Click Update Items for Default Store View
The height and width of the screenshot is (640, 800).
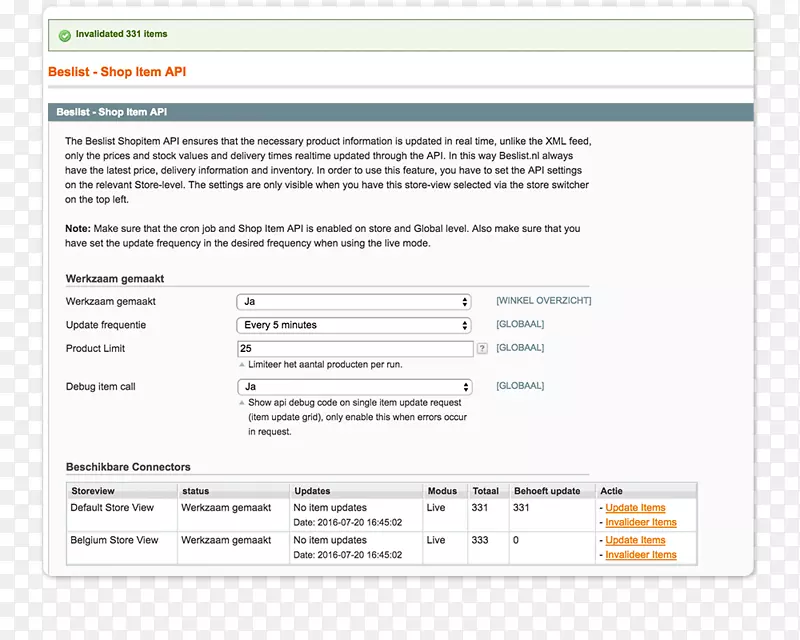(x=635, y=508)
